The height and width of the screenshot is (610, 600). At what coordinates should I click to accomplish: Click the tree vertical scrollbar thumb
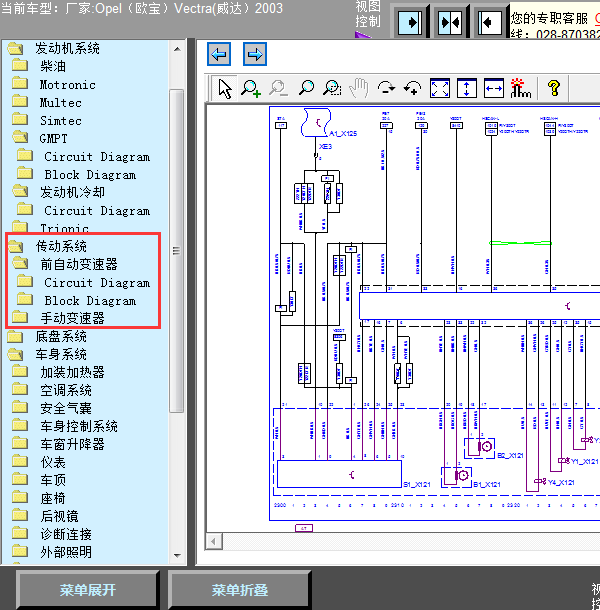(x=177, y=251)
